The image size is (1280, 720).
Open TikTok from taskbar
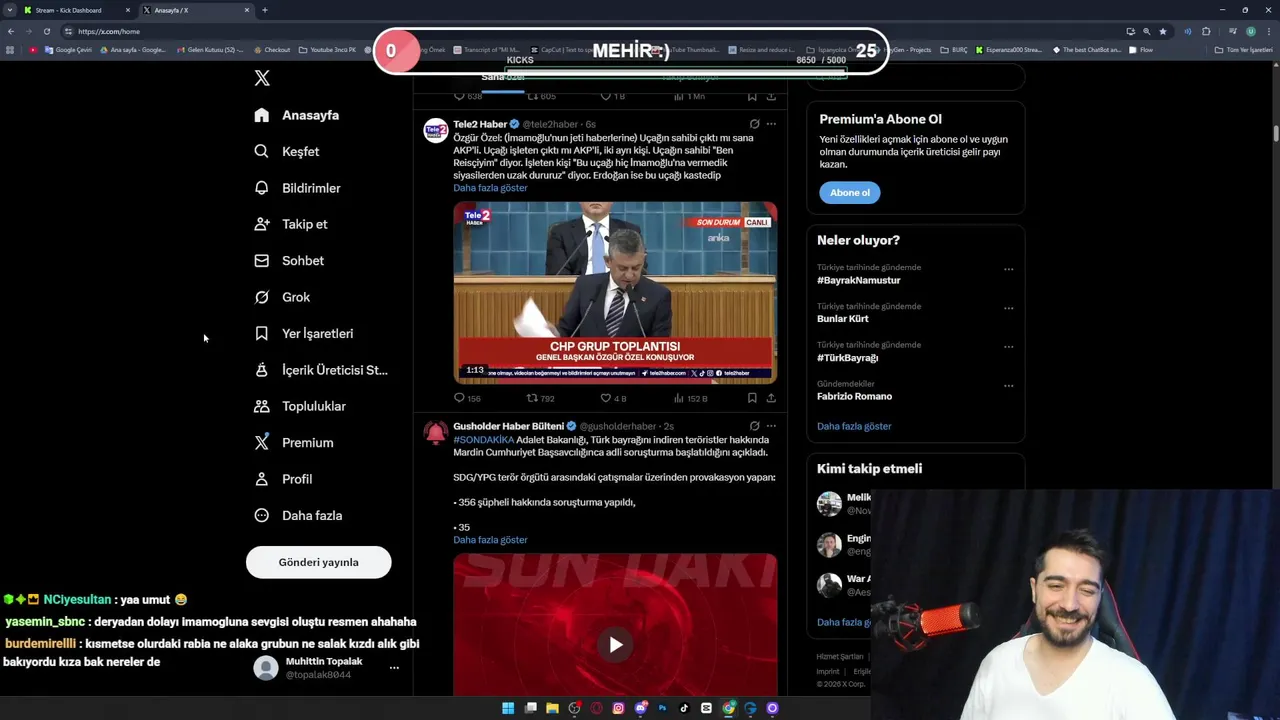click(x=684, y=708)
